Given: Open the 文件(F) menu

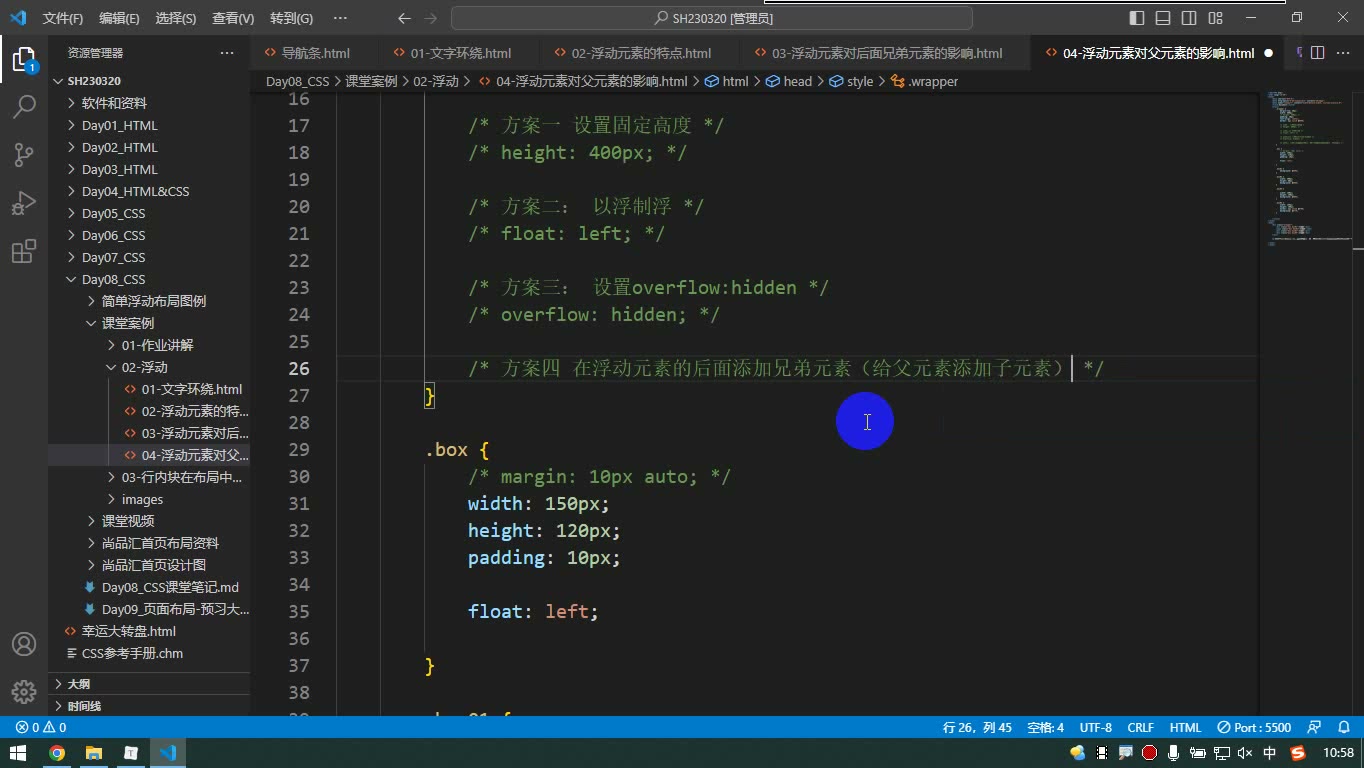Looking at the screenshot, I should pos(63,18).
